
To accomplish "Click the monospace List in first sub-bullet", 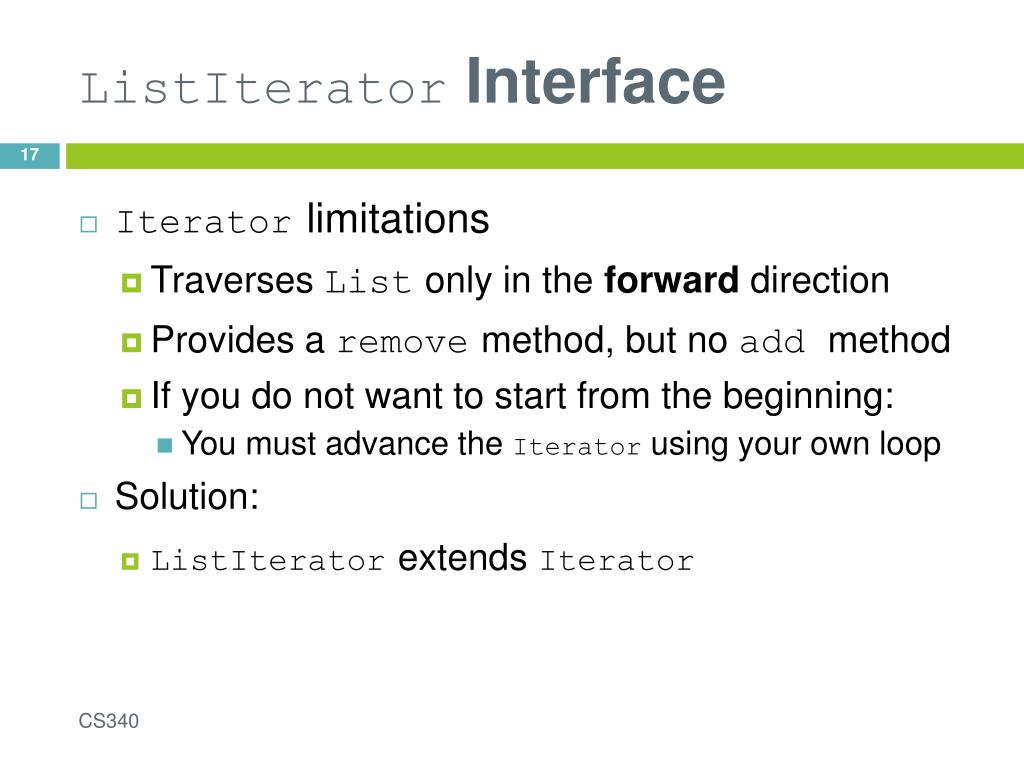I will pyautogui.click(x=368, y=282).
